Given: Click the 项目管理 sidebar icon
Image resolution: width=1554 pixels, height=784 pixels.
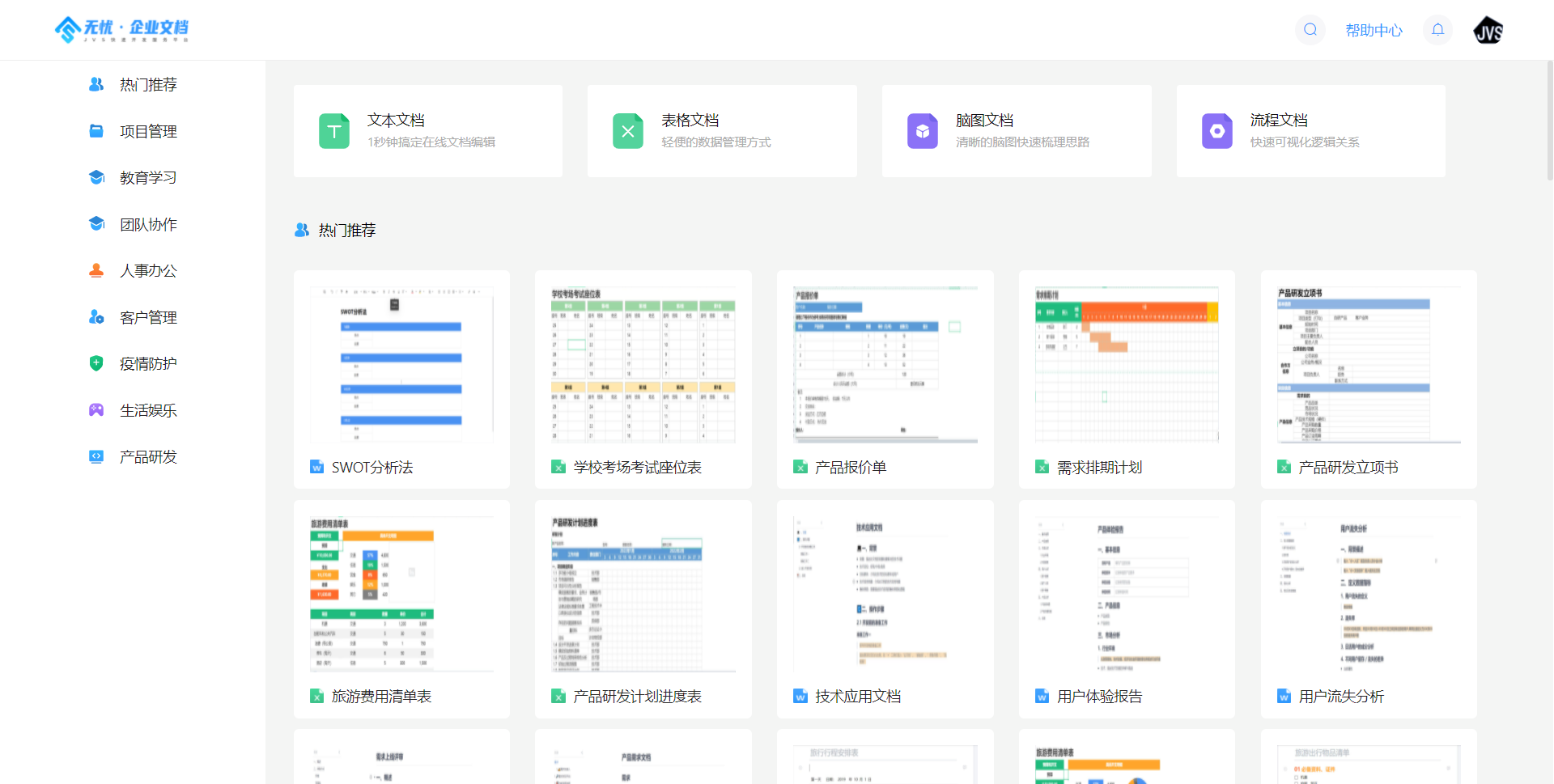Looking at the screenshot, I should pos(96,131).
